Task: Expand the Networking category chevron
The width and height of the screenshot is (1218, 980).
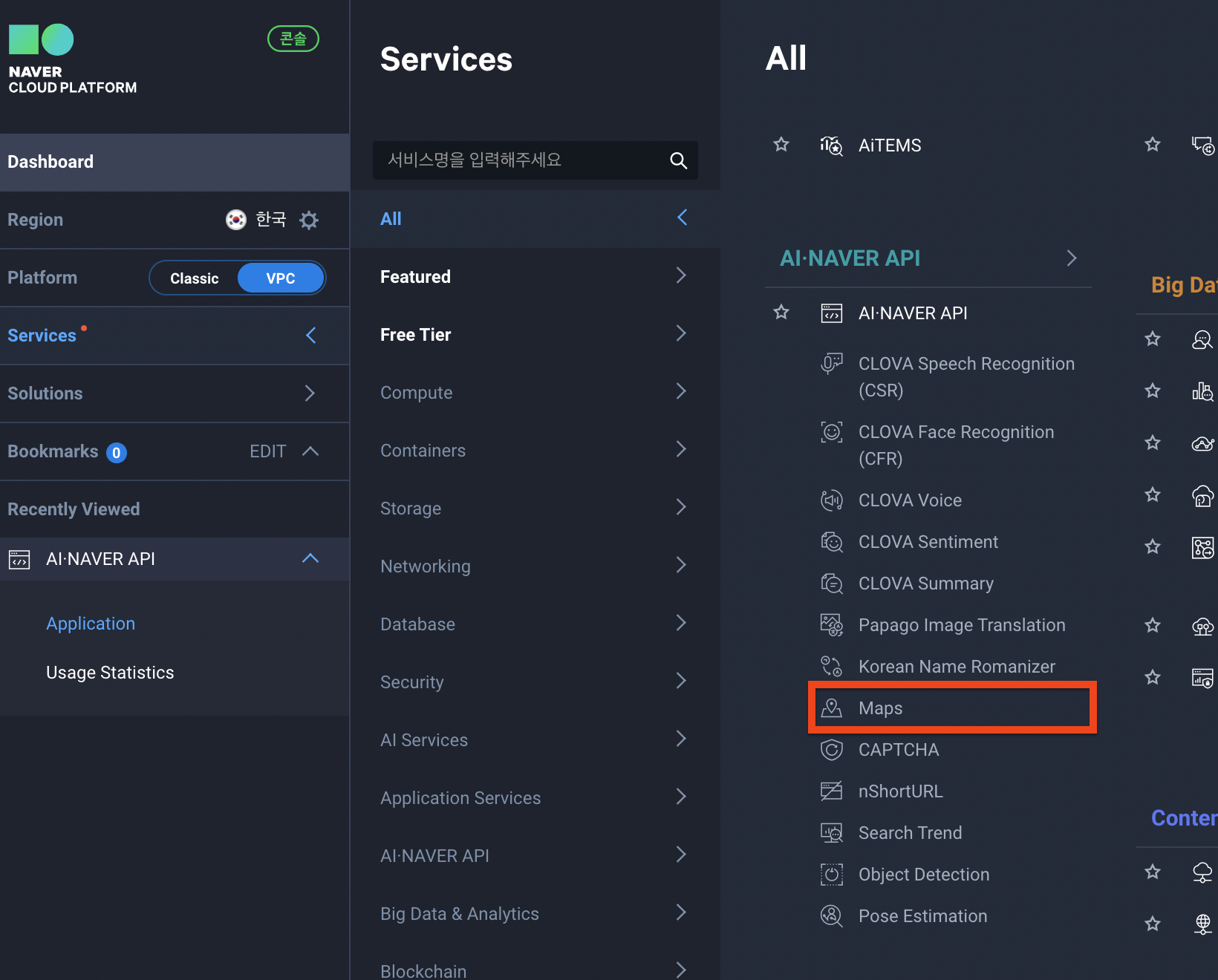Action: (x=681, y=565)
